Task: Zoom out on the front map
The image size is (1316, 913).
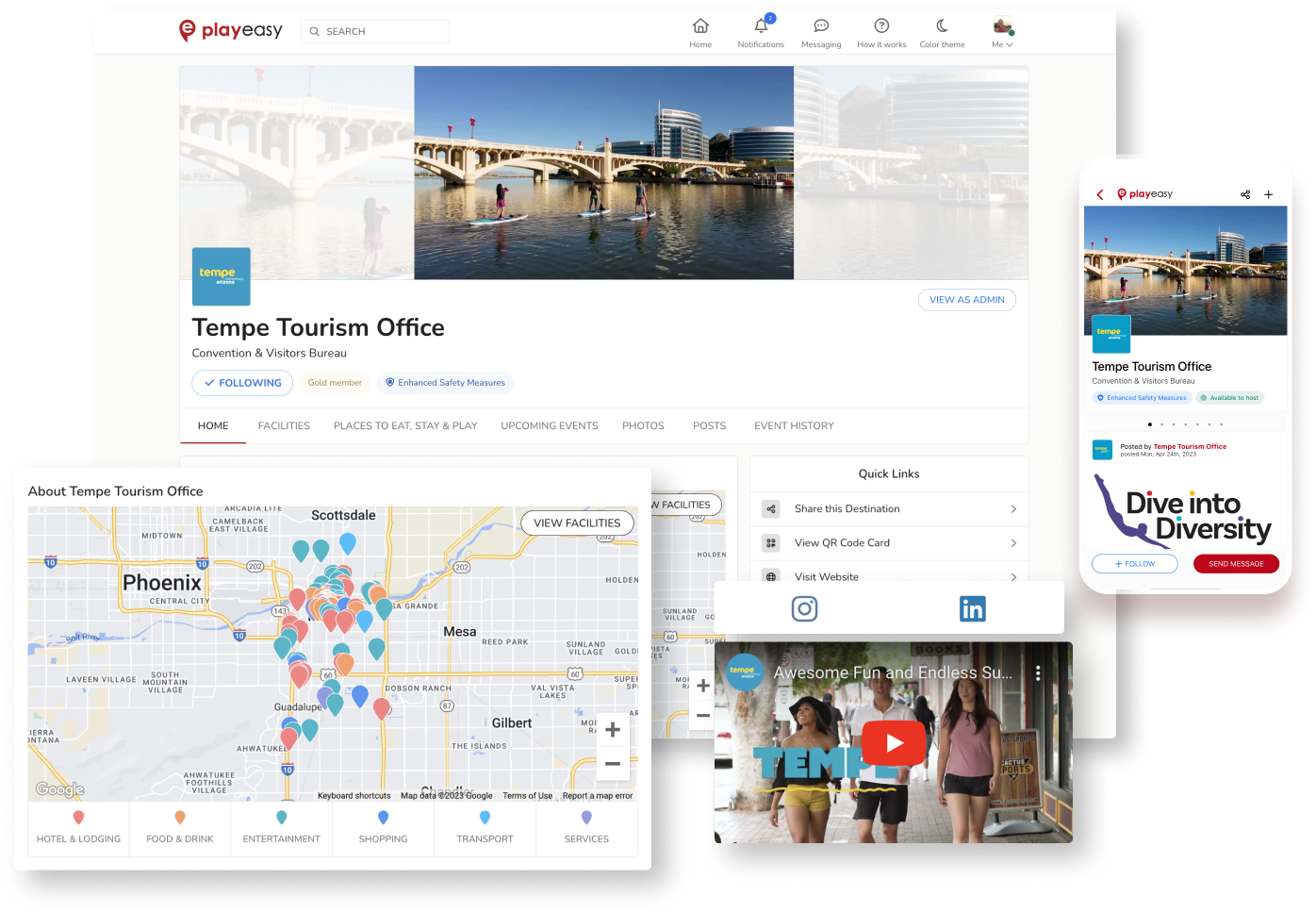Action: click(613, 764)
